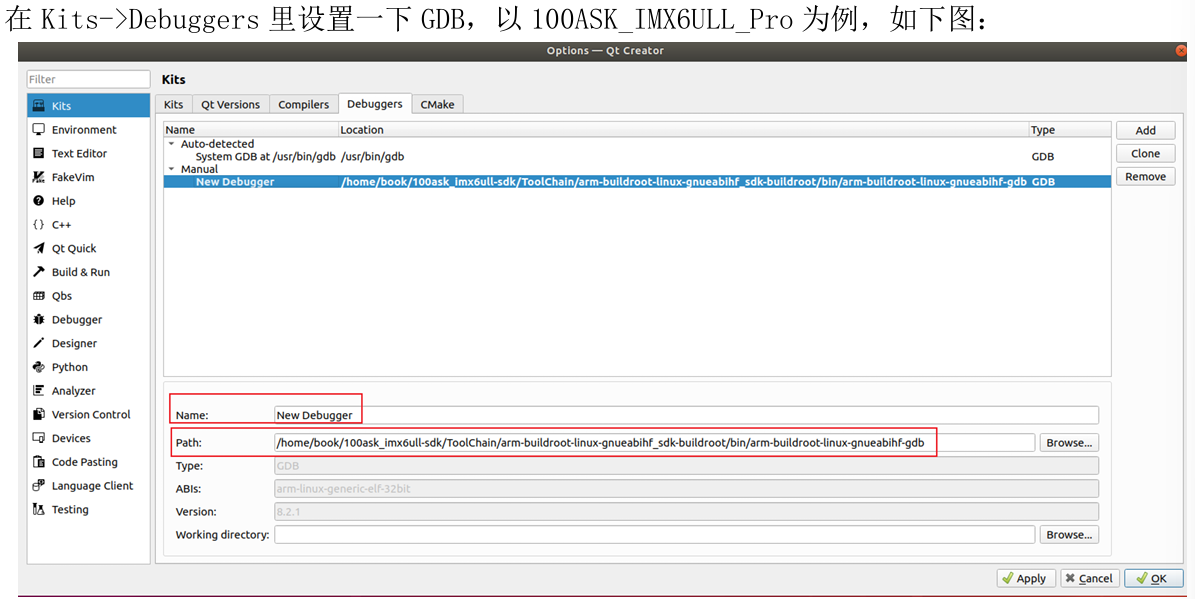
Task: Open the Environment settings icon
Action: coord(39,130)
